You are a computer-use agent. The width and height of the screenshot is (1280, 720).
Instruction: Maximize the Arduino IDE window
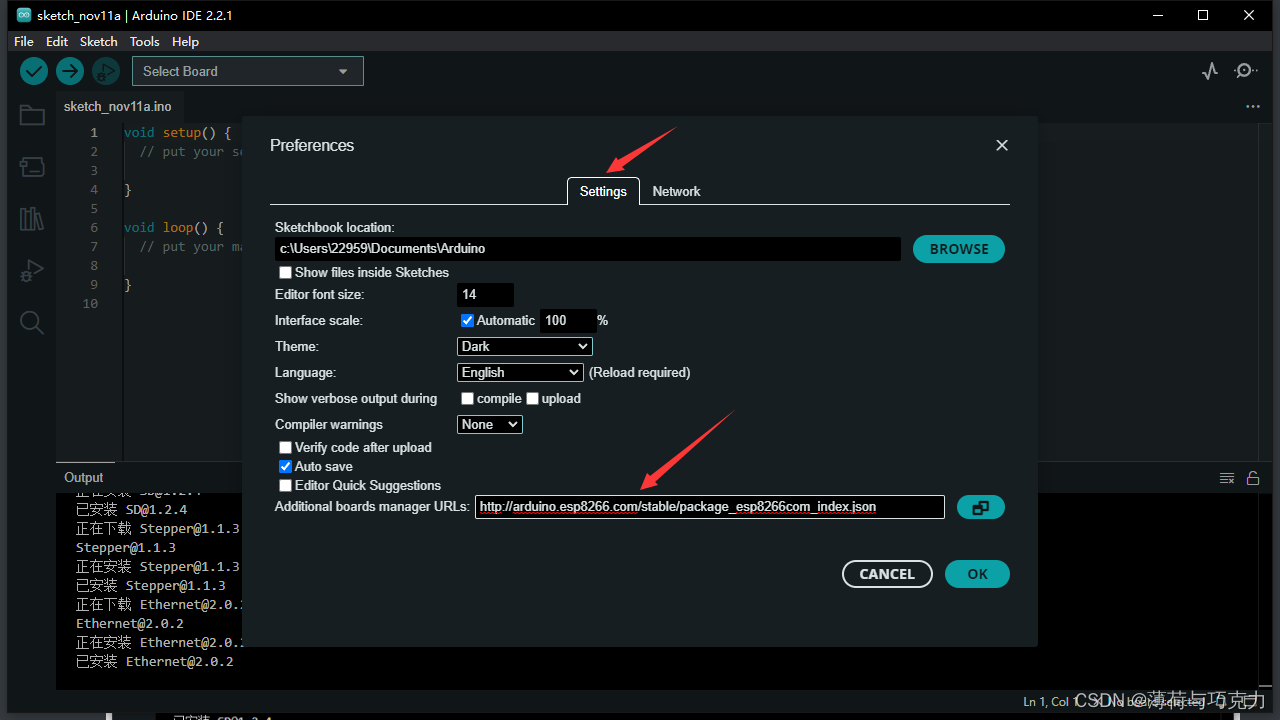coord(1203,15)
